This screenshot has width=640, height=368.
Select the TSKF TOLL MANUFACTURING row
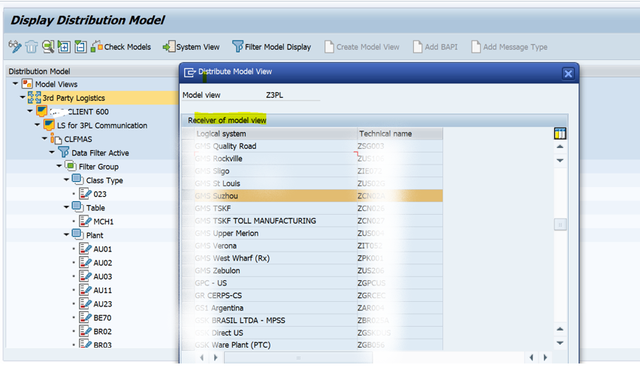pos(312,221)
